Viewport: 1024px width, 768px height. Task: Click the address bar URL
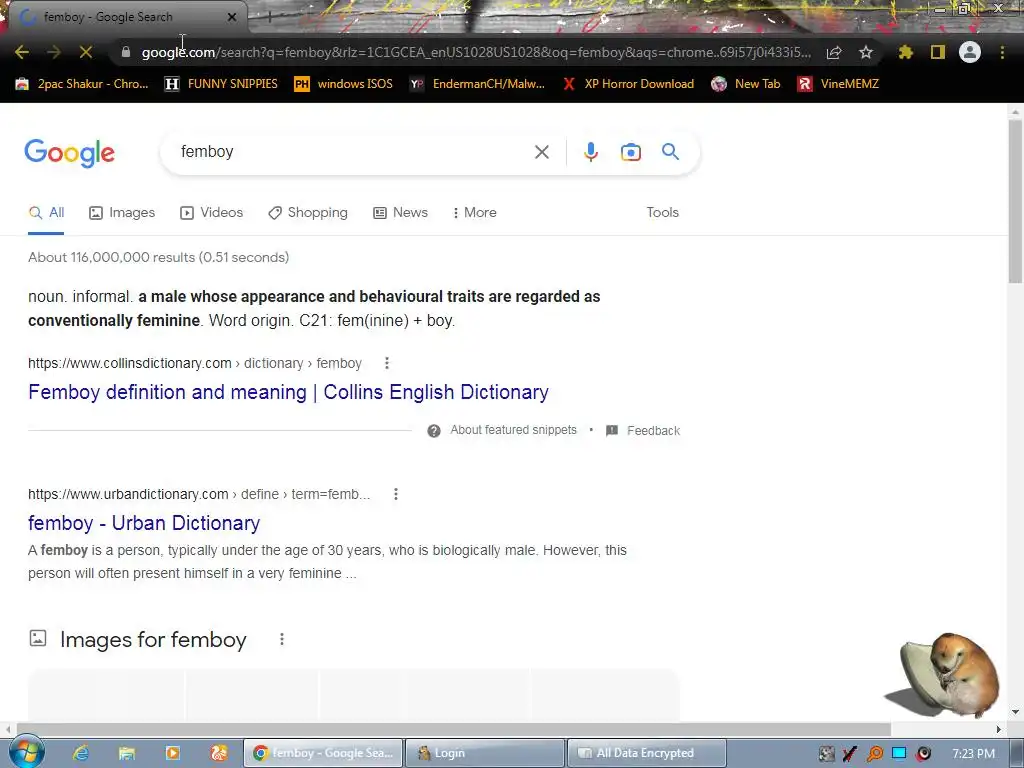pos(476,52)
